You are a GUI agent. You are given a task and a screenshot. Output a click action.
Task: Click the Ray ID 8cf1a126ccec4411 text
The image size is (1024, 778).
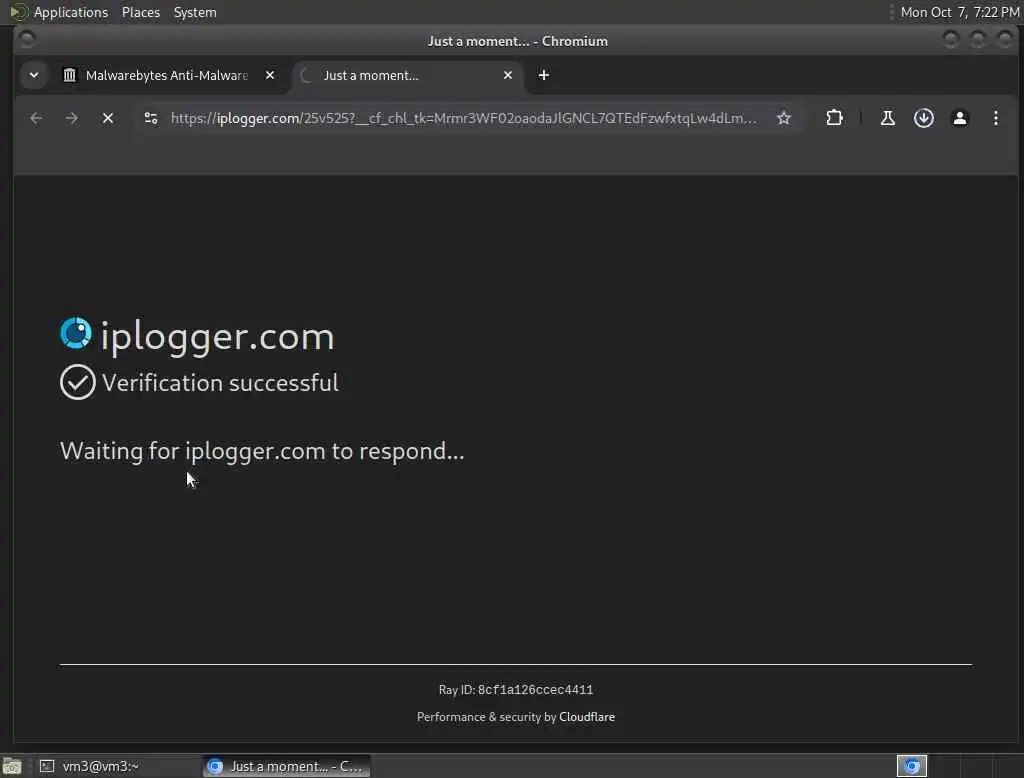click(516, 690)
